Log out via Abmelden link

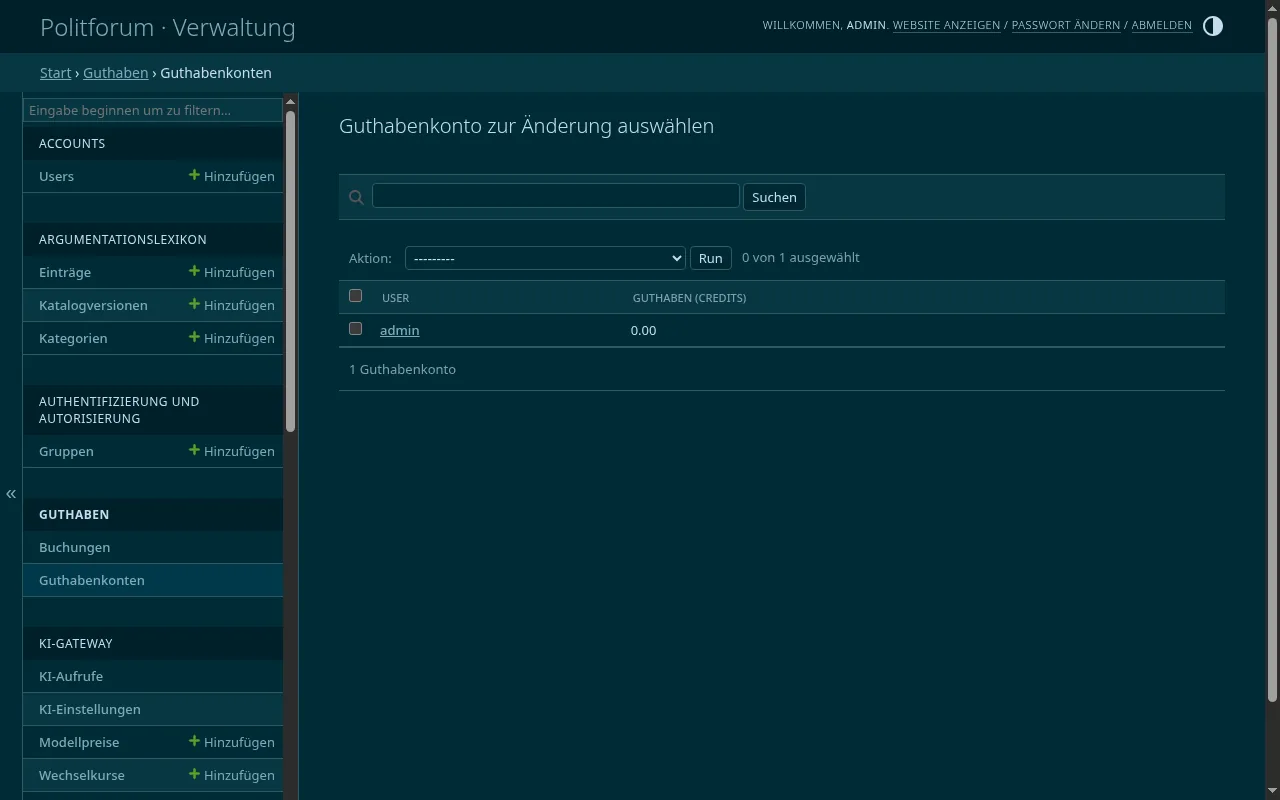1162,25
